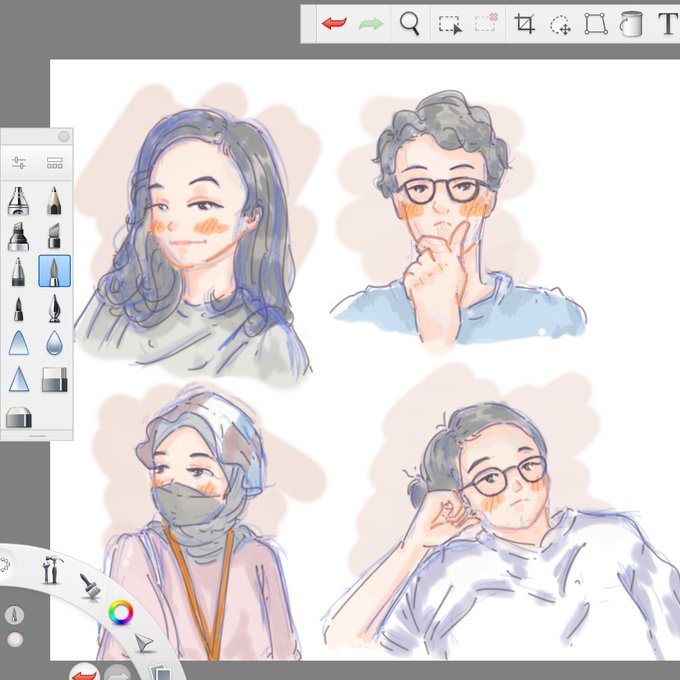The image size is (680, 680).
Task: Open brush properties sliders icon
Action: pyautogui.click(x=19, y=163)
